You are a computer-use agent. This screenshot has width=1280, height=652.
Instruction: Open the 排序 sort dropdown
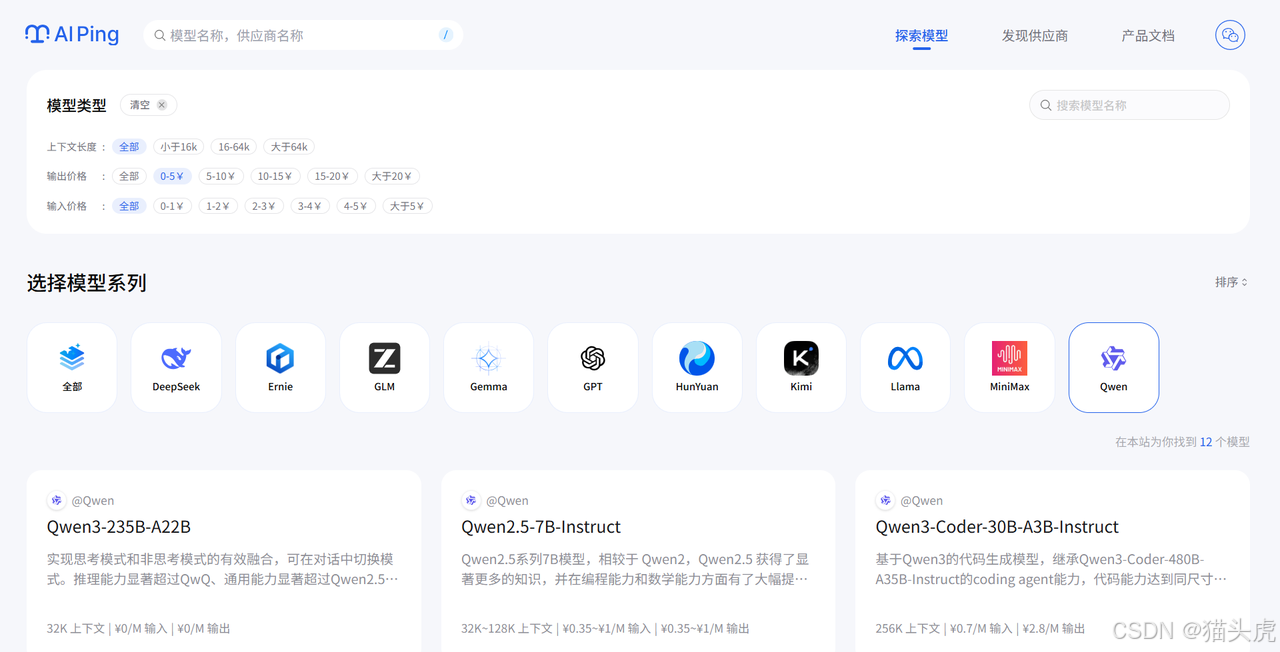click(1231, 282)
